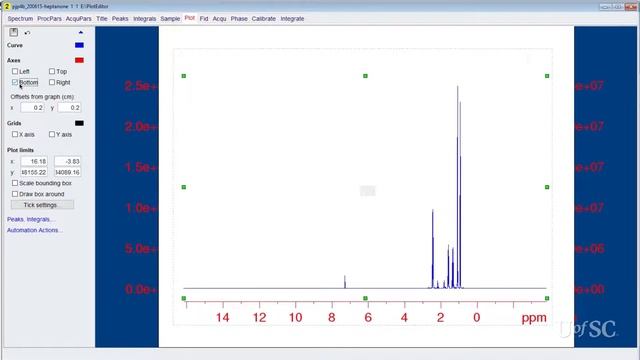This screenshot has height=360, width=640.
Task: Click the bottom-center green selection handle
Action: pos(365,298)
